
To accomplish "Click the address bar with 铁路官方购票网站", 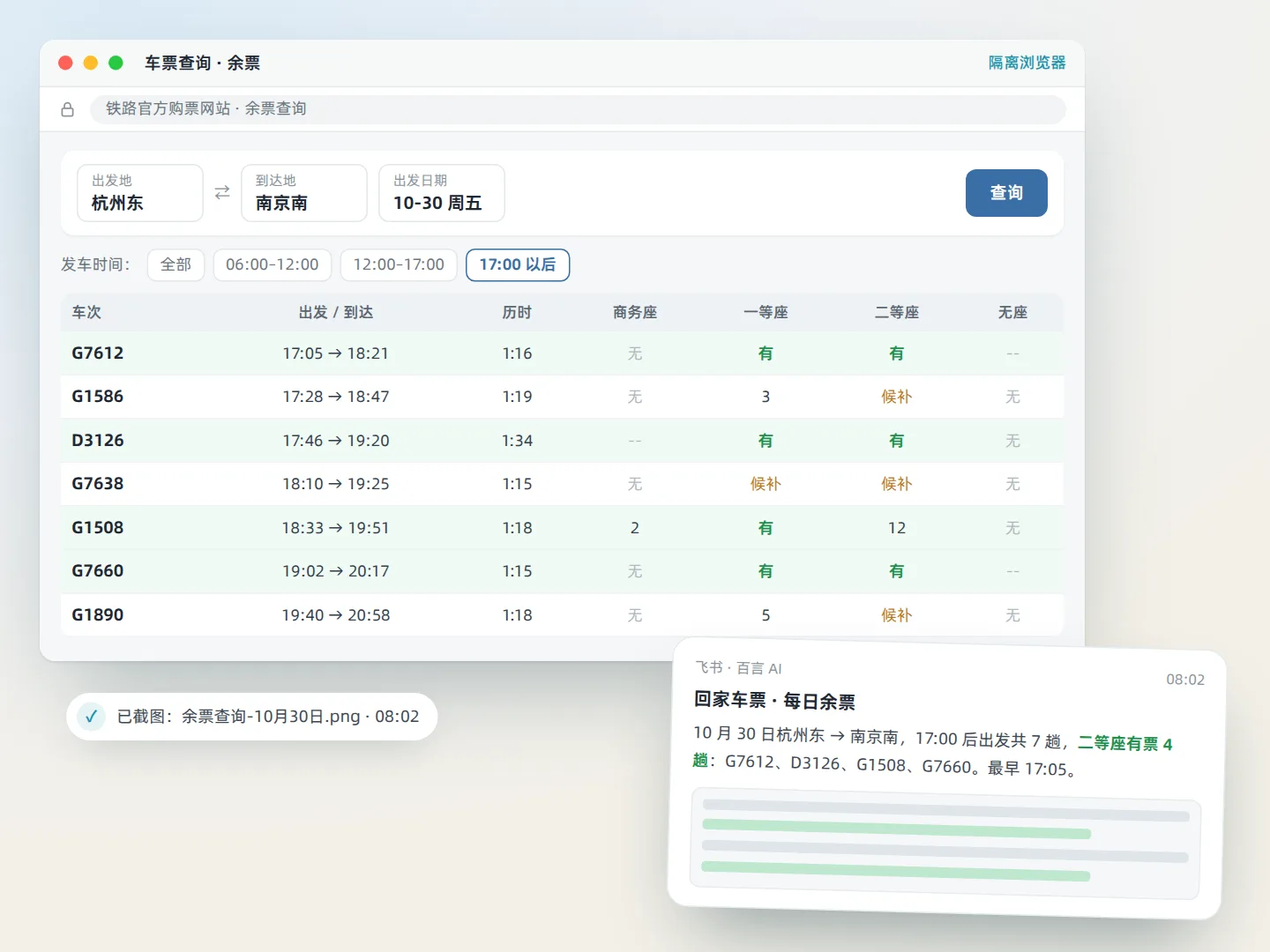I will click(578, 109).
